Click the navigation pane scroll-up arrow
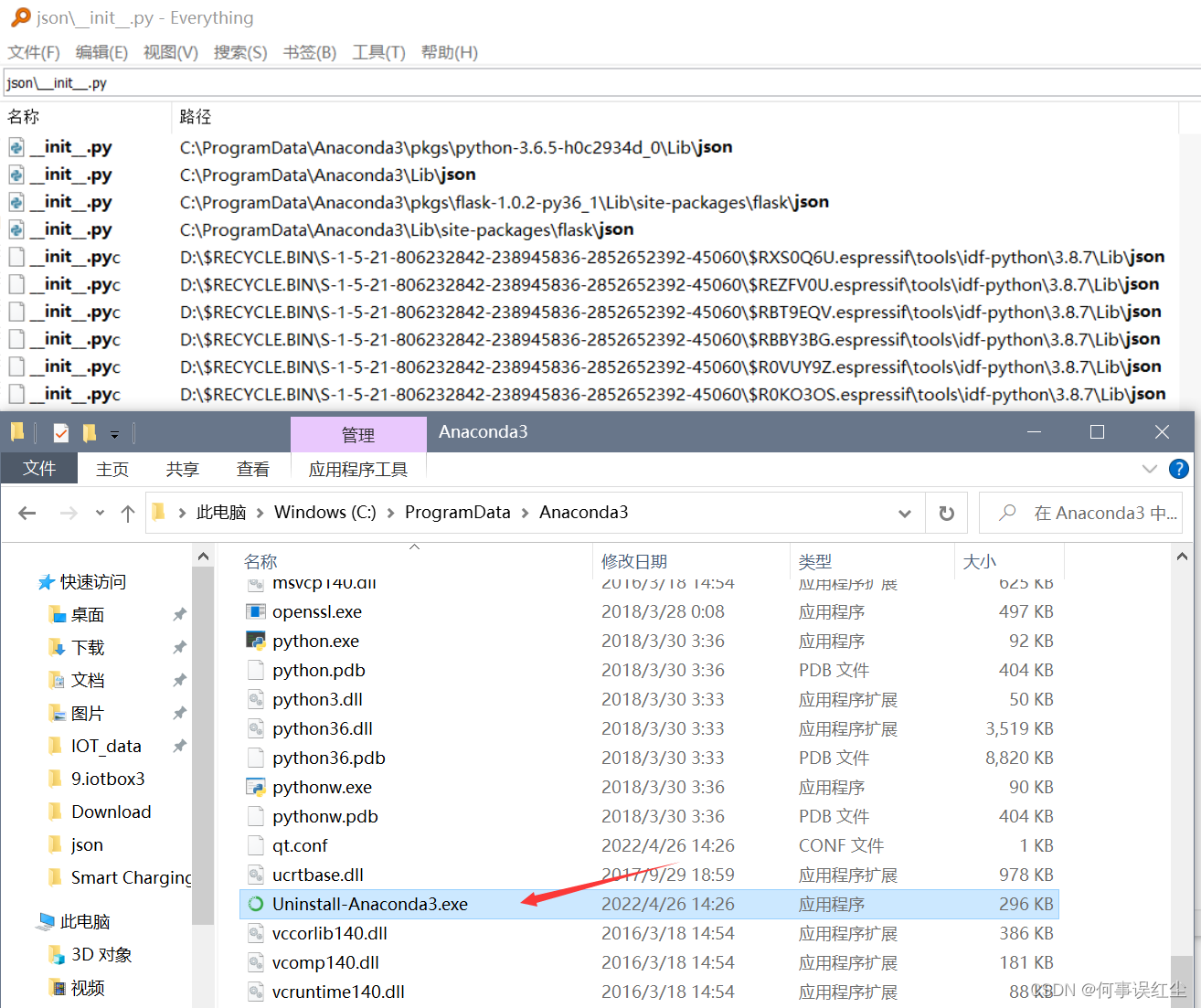 203,557
